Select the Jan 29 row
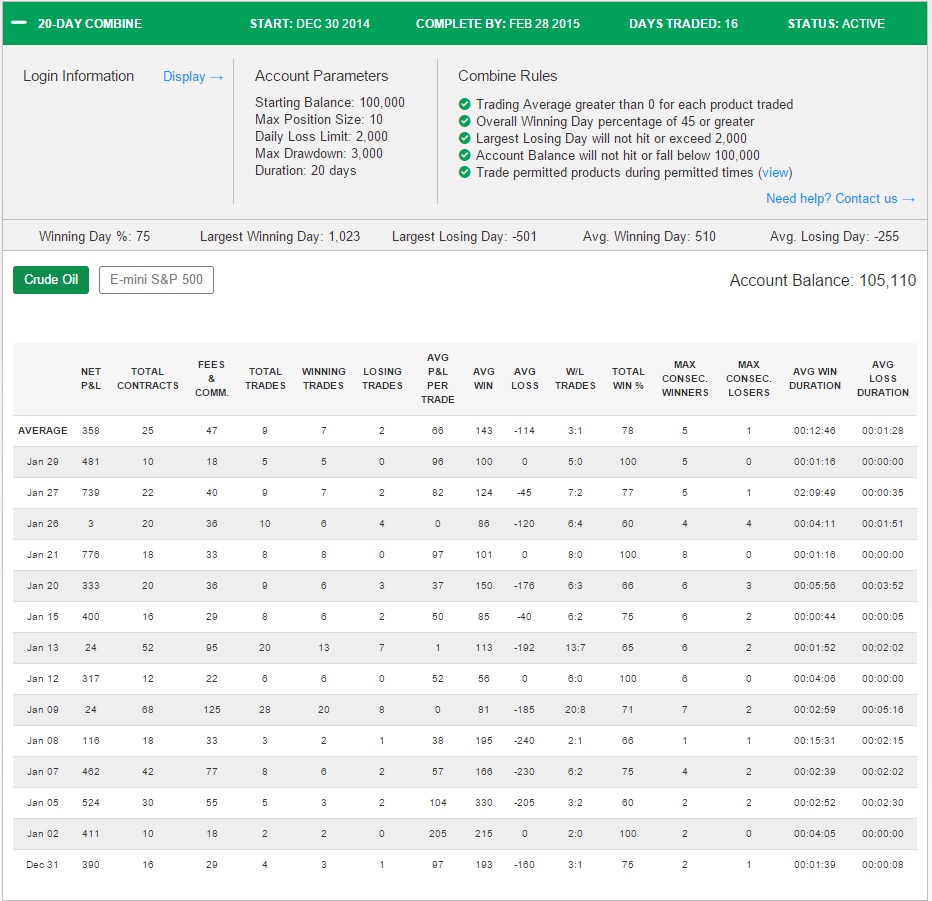This screenshot has width=932, height=901. click(x=465, y=462)
